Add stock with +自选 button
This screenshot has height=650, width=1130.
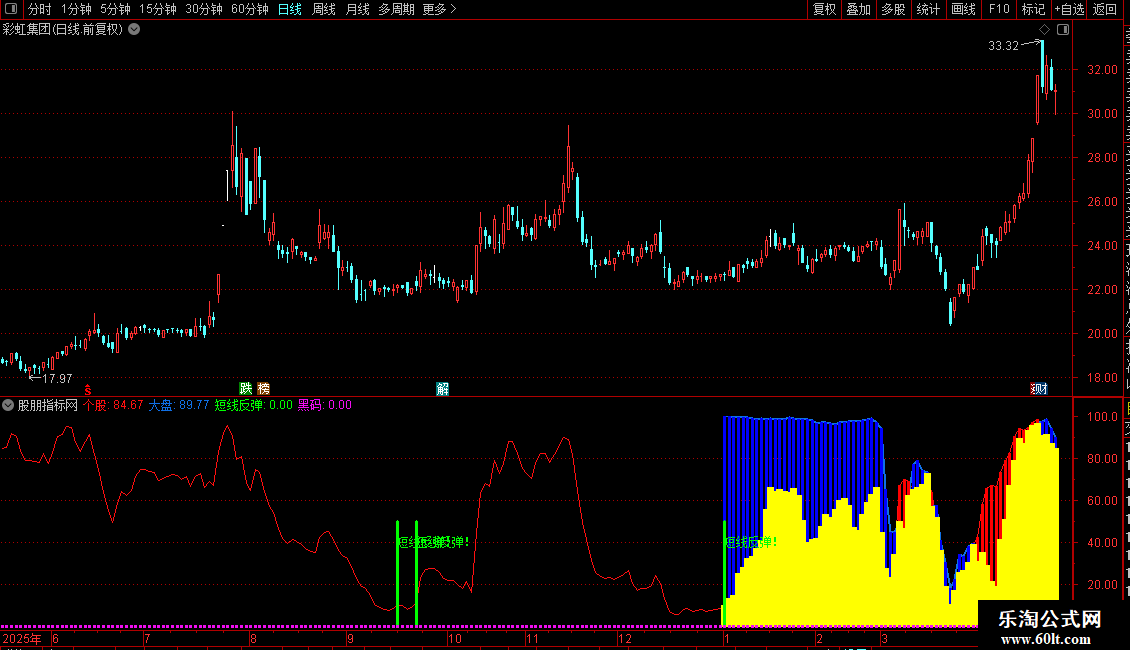[x=1069, y=9]
